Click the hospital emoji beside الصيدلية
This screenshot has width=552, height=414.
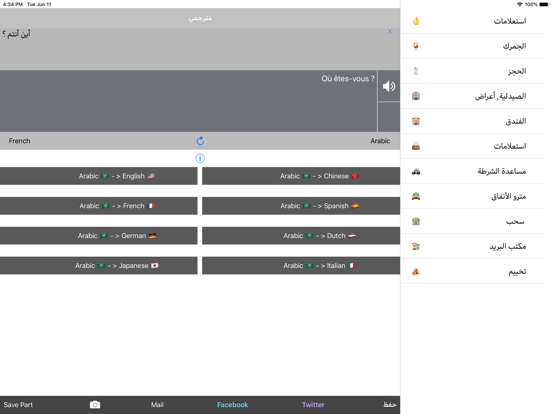tap(416, 96)
